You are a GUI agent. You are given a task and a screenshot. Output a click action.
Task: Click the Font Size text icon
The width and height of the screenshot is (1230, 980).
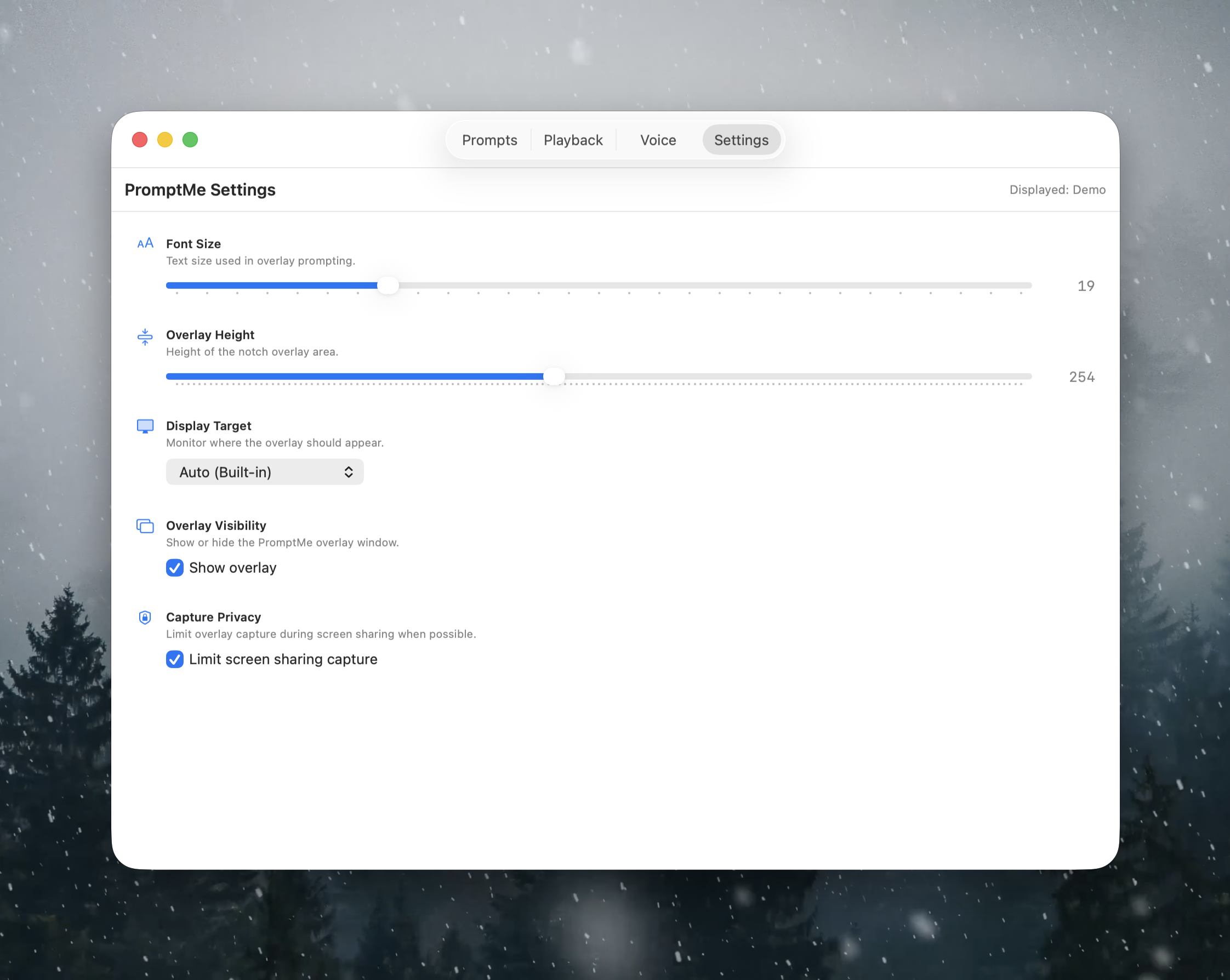[x=145, y=243]
